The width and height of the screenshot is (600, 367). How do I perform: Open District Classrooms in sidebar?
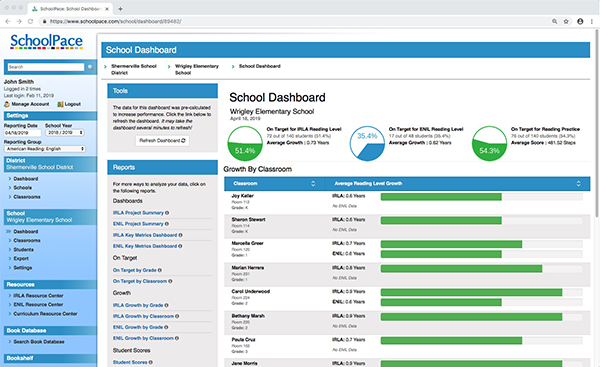click(27, 197)
